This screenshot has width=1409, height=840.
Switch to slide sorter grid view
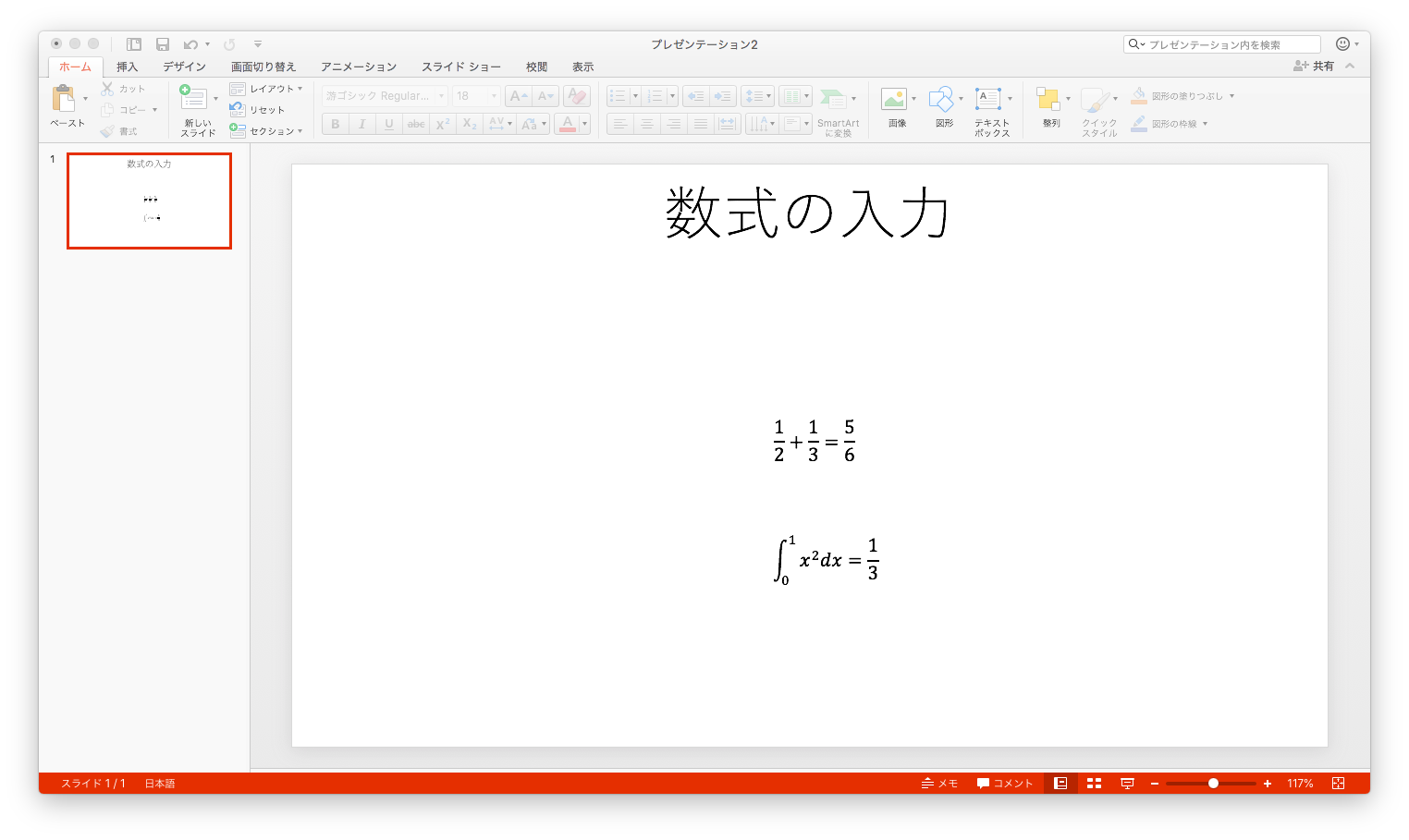pyautogui.click(x=1094, y=783)
